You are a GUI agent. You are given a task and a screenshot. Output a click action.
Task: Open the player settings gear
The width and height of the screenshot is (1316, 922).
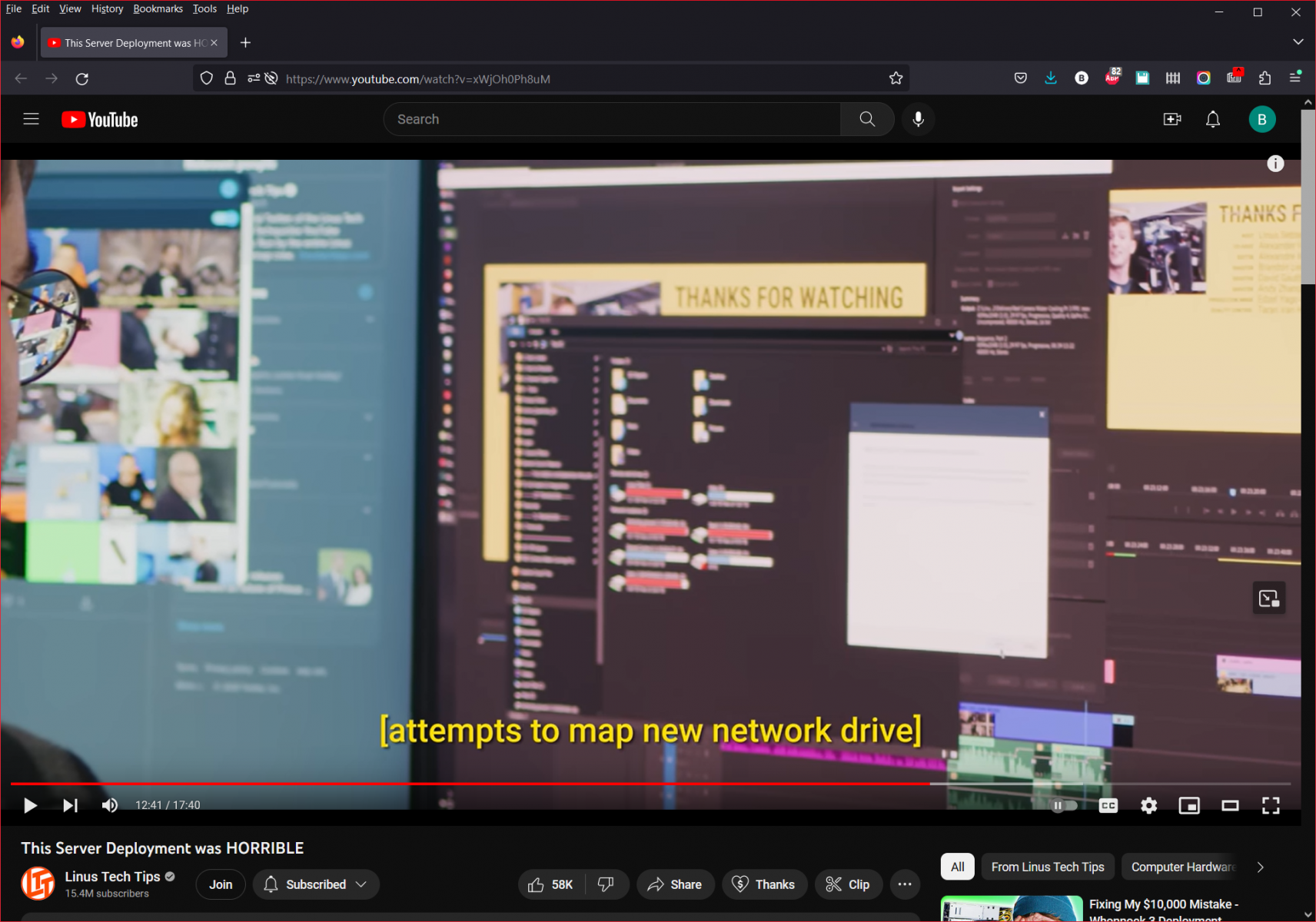[x=1148, y=805]
